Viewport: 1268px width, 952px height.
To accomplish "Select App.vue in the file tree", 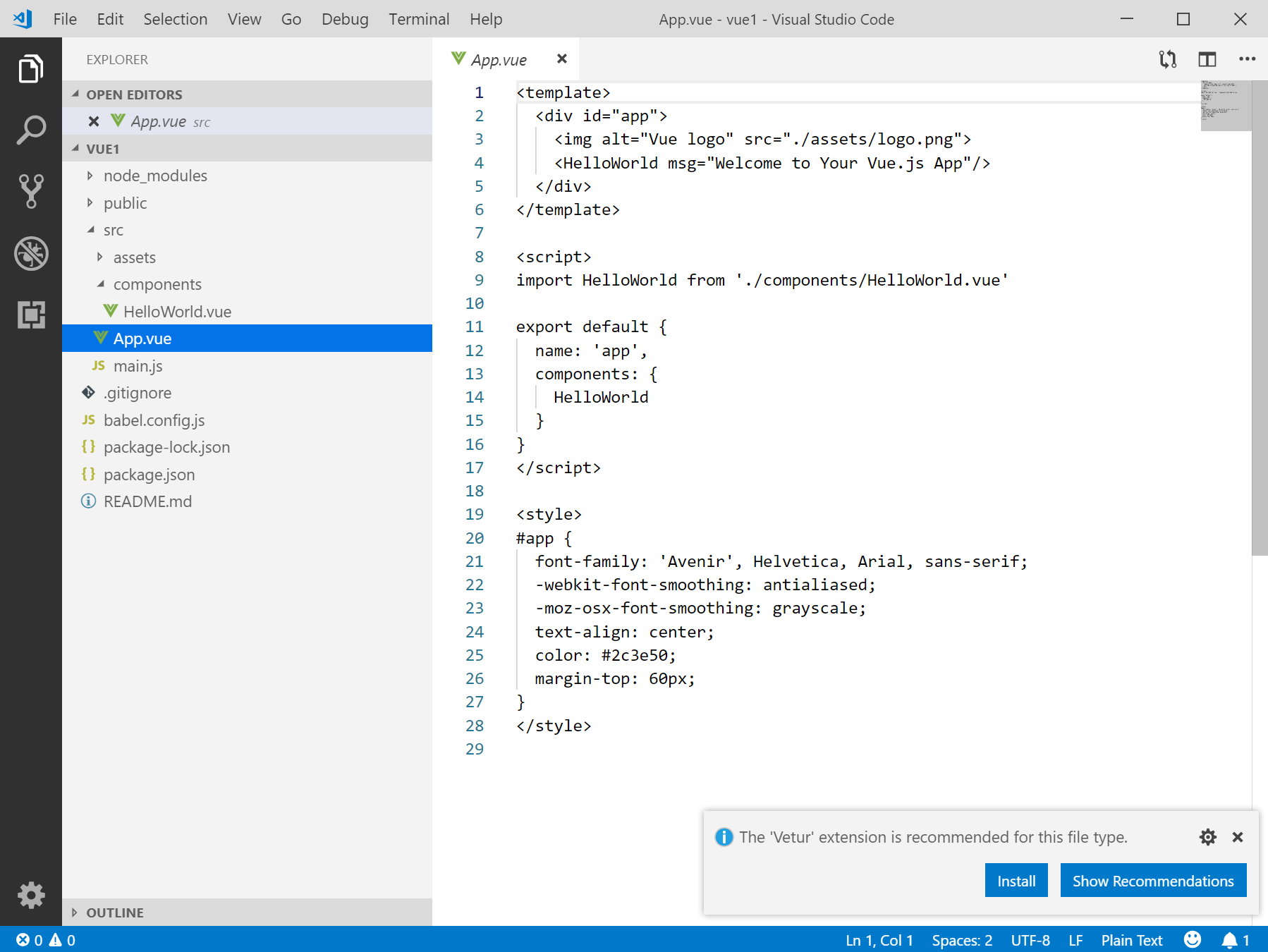I will pyautogui.click(x=247, y=338).
